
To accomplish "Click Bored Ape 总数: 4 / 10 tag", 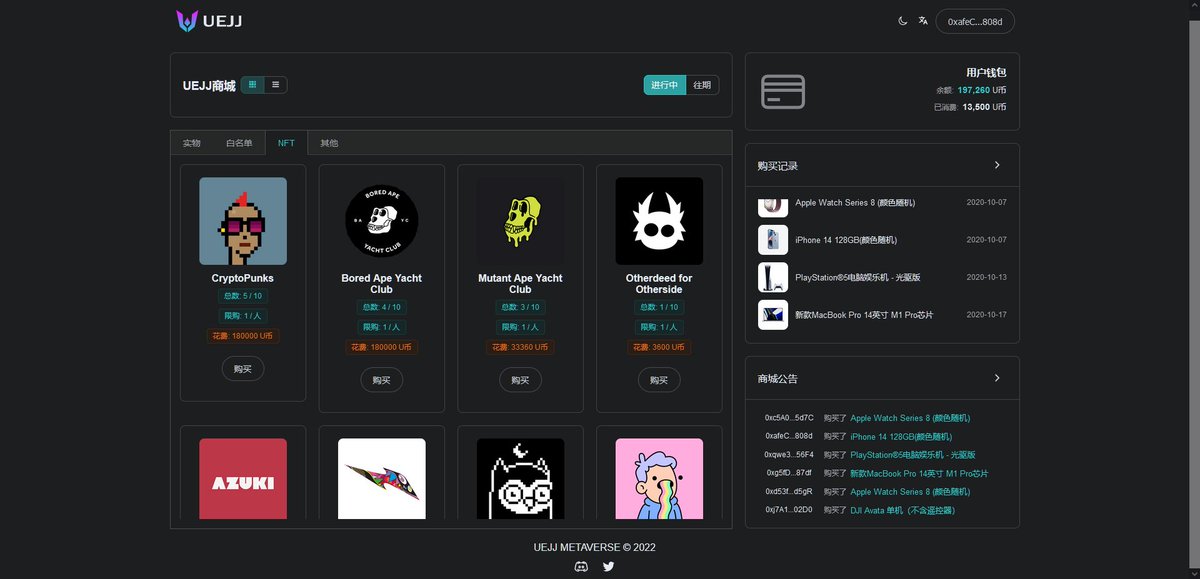I will [381, 307].
